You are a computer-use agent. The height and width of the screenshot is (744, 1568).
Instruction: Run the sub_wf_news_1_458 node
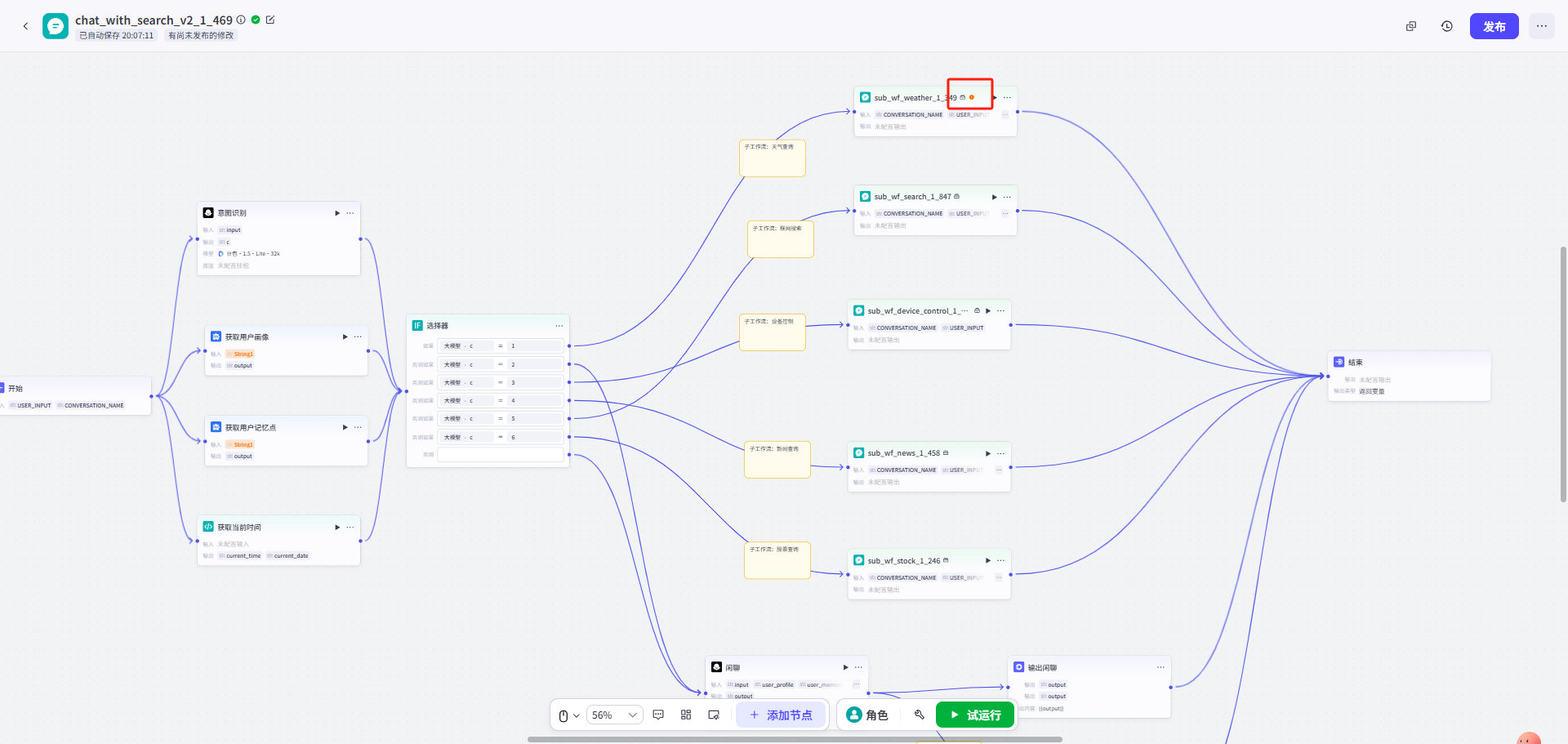988,453
